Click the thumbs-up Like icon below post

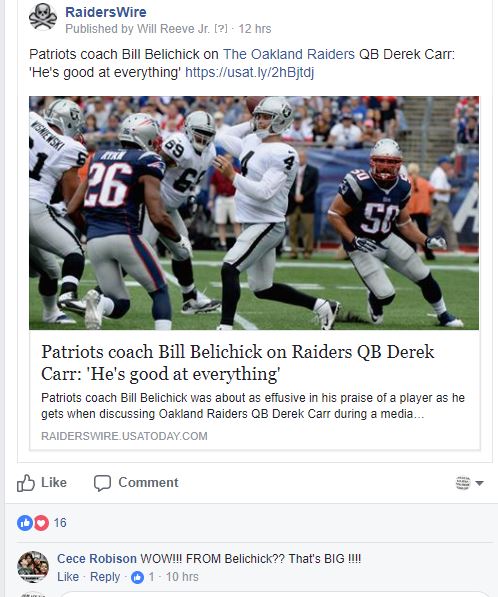pyautogui.click(x=26, y=483)
